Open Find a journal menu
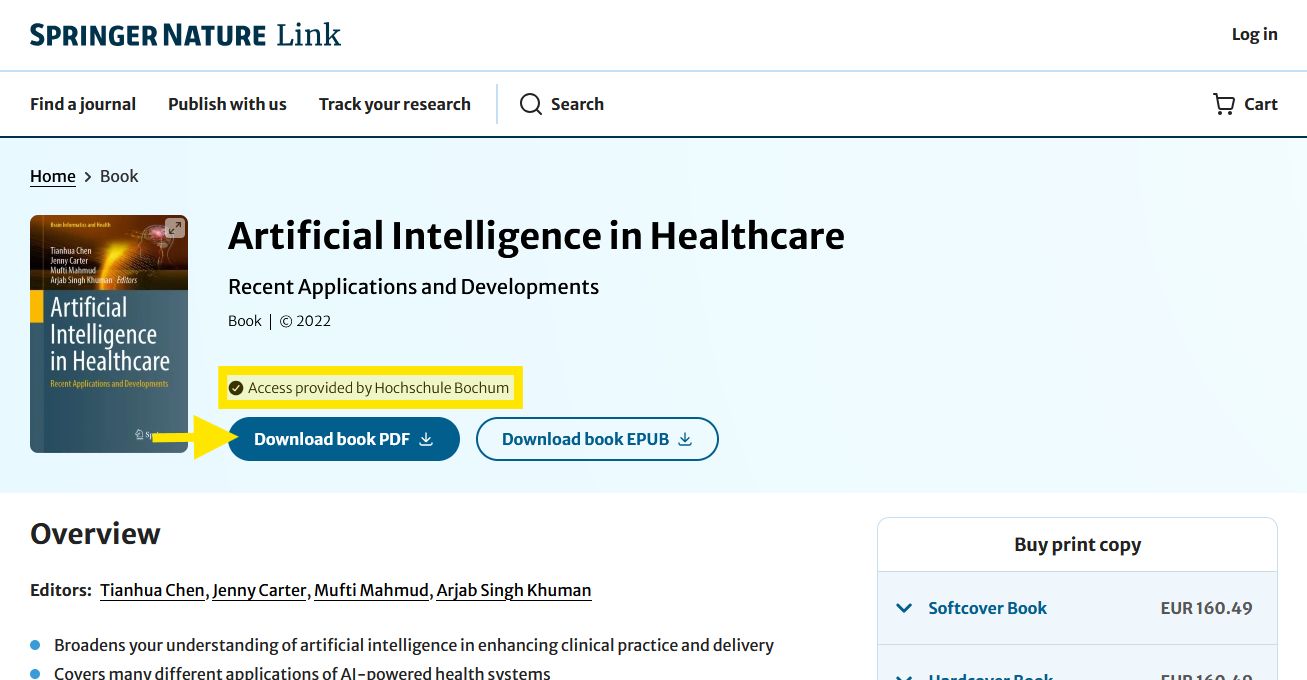The image size is (1307, 680). tap(83, 104)
